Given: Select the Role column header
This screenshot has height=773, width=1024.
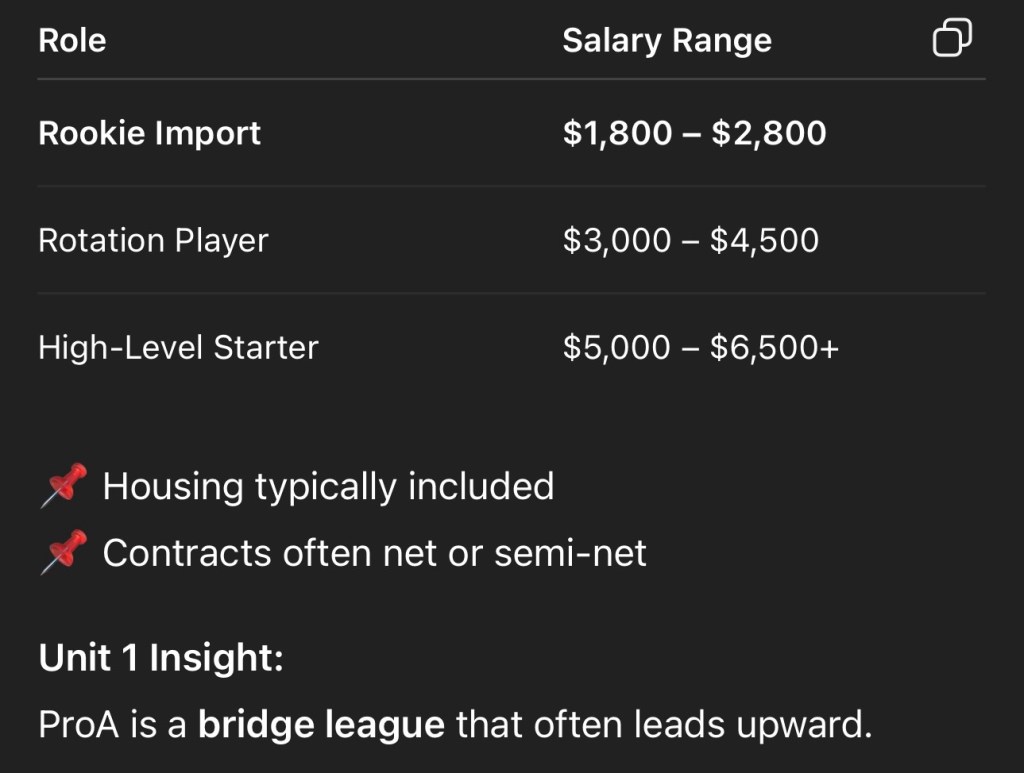Looking at the screenshot, I should click(72, 41).
